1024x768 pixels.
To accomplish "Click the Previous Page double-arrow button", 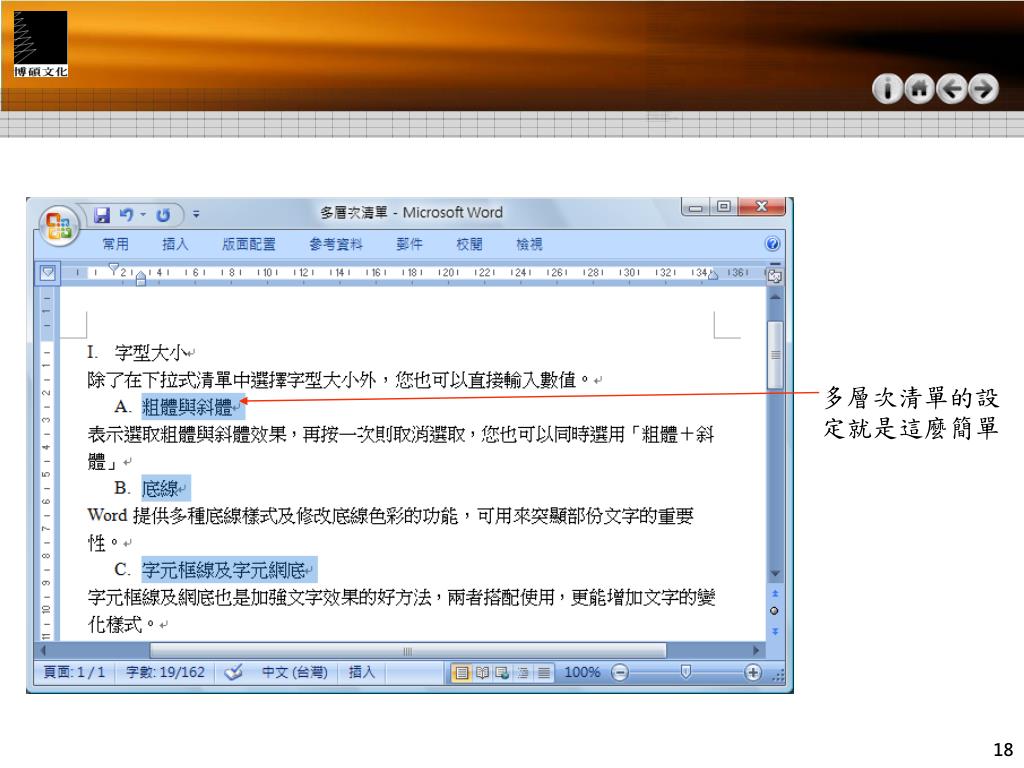I will 775,593.
